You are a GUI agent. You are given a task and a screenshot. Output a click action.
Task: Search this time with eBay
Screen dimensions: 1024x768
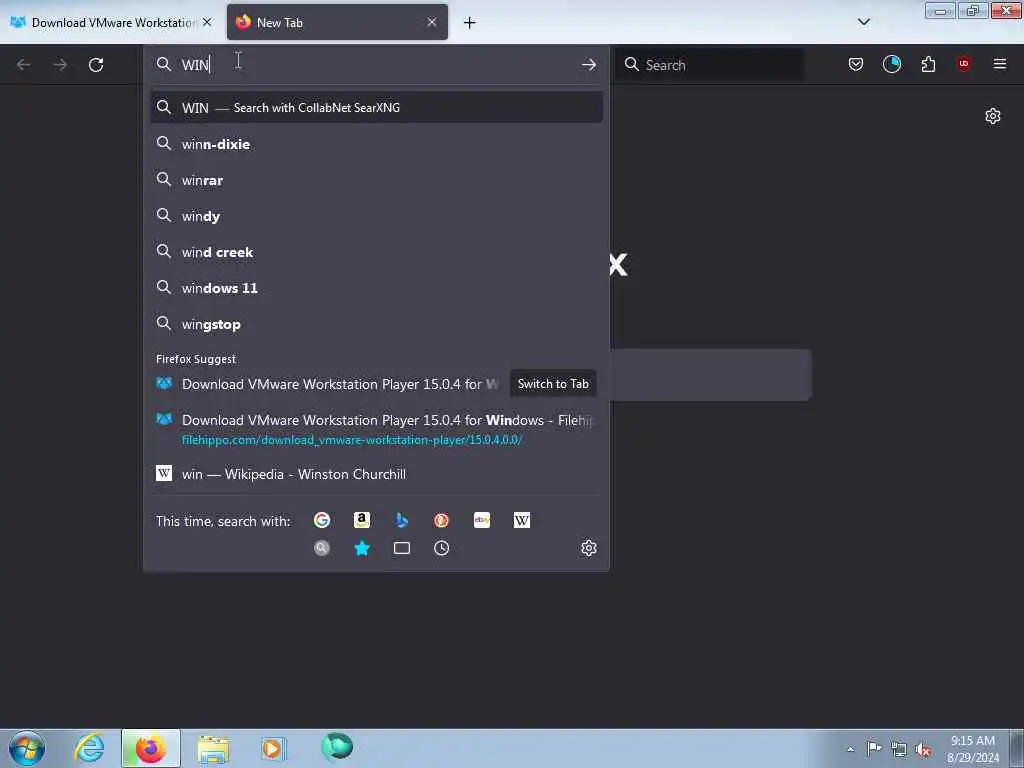(482, 520)
